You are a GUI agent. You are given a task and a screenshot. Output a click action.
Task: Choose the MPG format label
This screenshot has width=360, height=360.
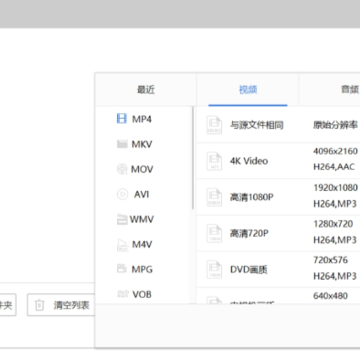142,269
